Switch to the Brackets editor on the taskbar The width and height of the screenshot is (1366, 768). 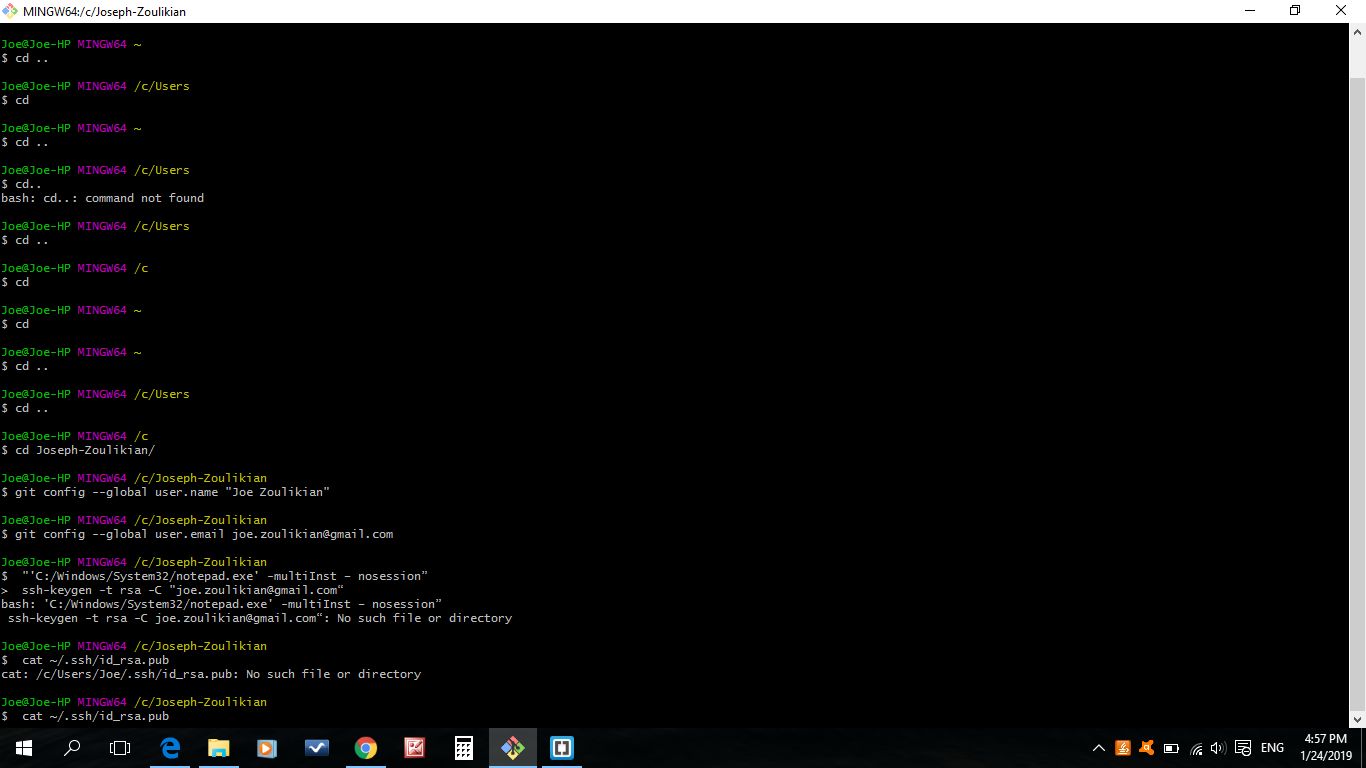click(561, 748)
